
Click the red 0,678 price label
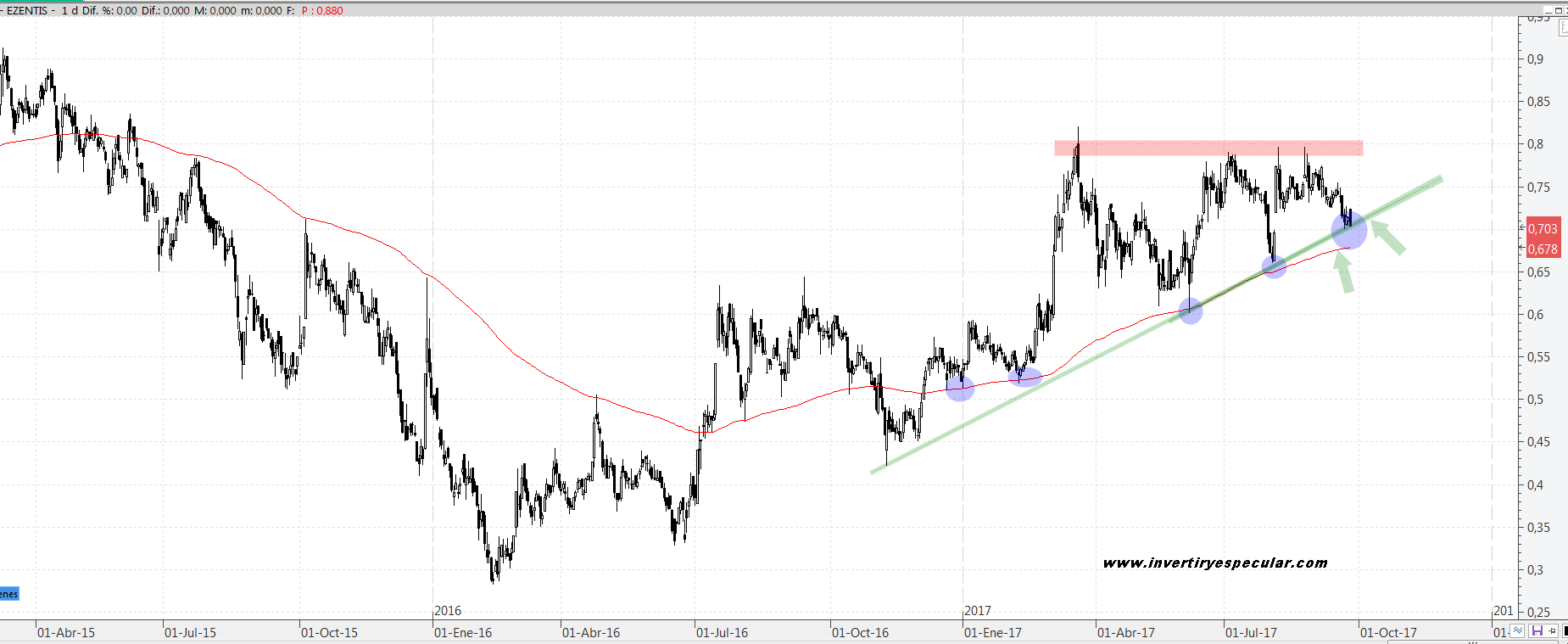(1543, 249)
